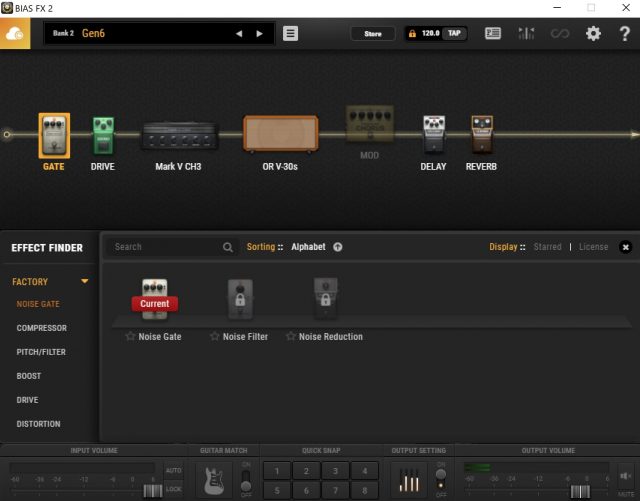Click the TAP tempo button
Screen dimensions: 640x501
(454, 33)
